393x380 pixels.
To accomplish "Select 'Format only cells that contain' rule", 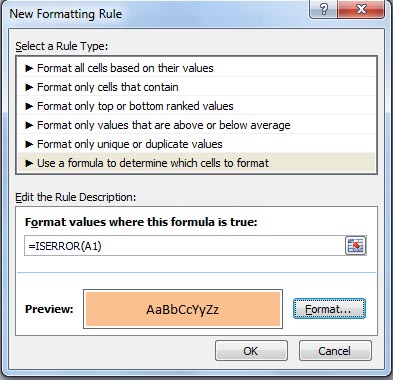I will tap(196, 87).
